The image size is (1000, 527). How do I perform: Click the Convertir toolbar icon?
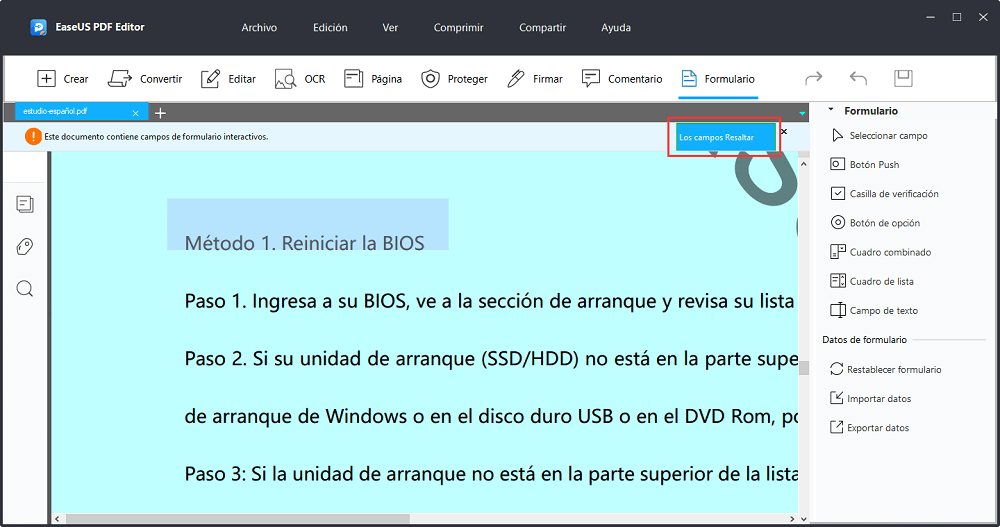coord(119,78)
